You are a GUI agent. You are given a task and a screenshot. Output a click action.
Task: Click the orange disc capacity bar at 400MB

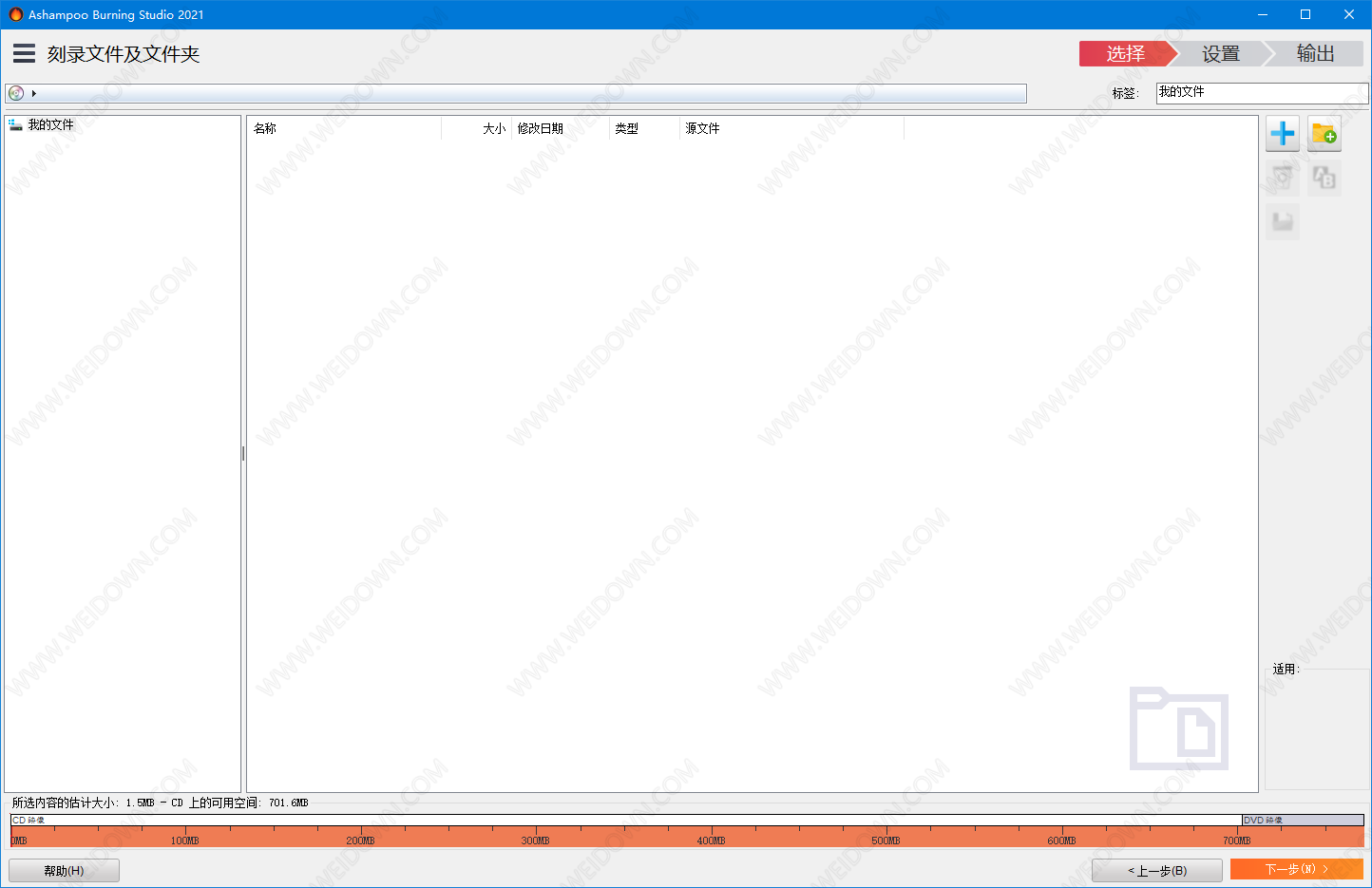click(x=711, y=837)
